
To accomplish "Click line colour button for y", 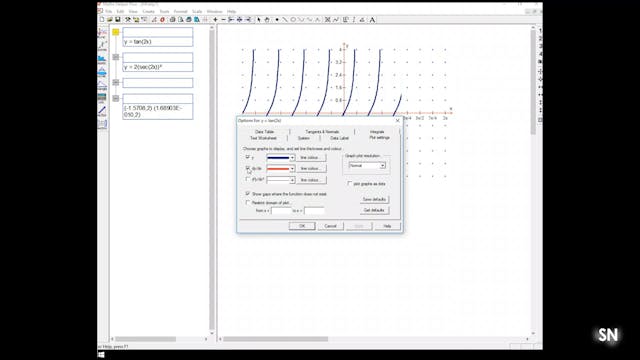I will pos(311,158).
